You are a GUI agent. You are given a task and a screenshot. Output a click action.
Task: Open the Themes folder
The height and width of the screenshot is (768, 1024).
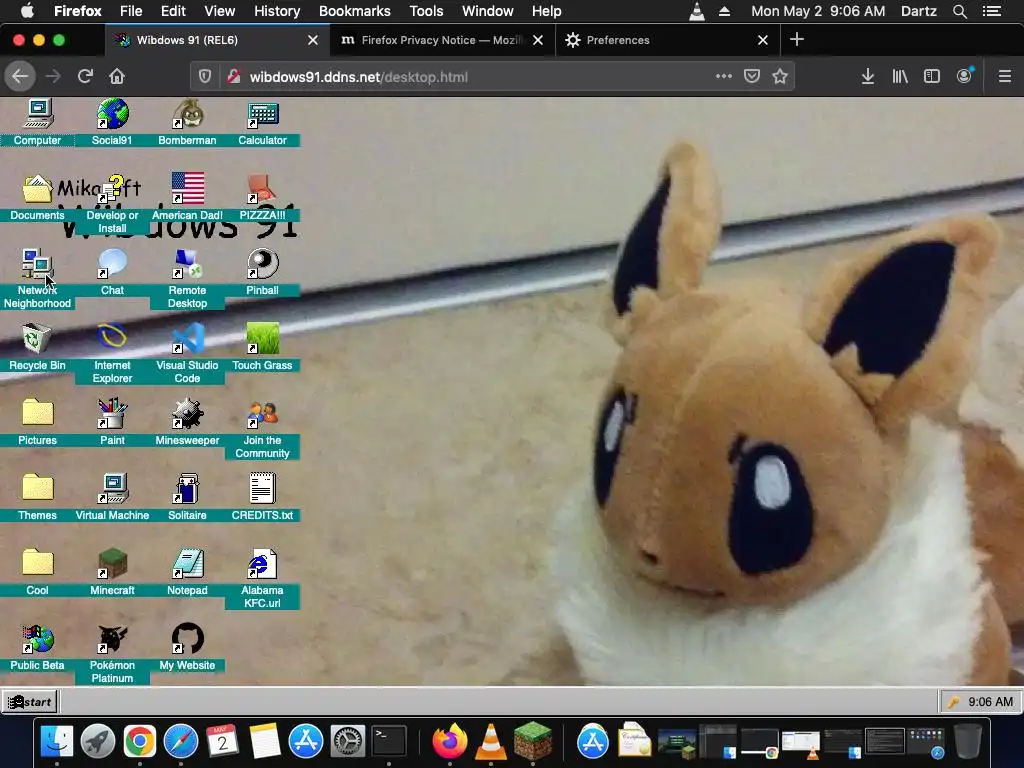pos(37,497)
